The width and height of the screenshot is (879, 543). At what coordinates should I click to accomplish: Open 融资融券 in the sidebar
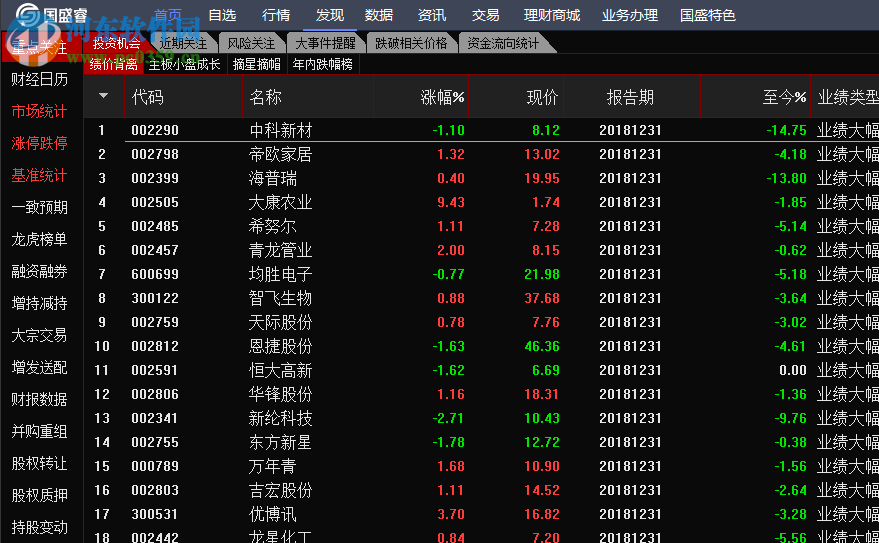pos(39,271)
